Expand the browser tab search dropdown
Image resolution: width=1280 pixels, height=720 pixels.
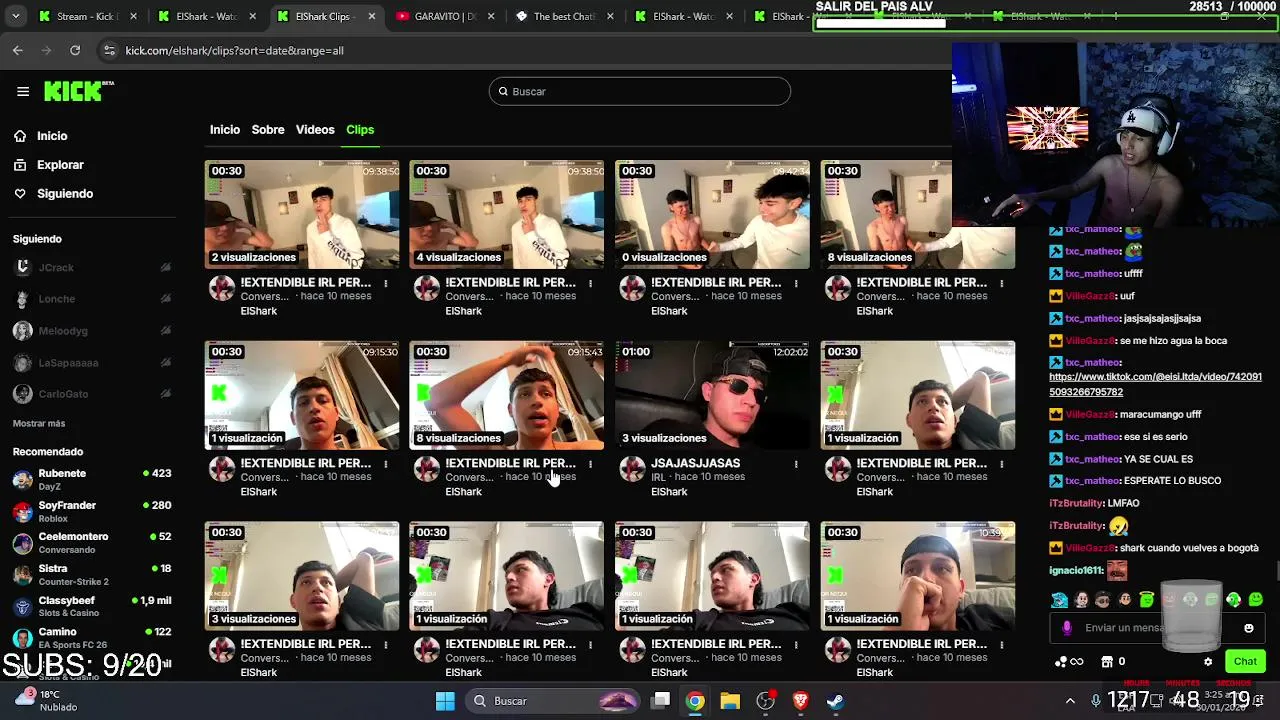[x=15, y=16]
